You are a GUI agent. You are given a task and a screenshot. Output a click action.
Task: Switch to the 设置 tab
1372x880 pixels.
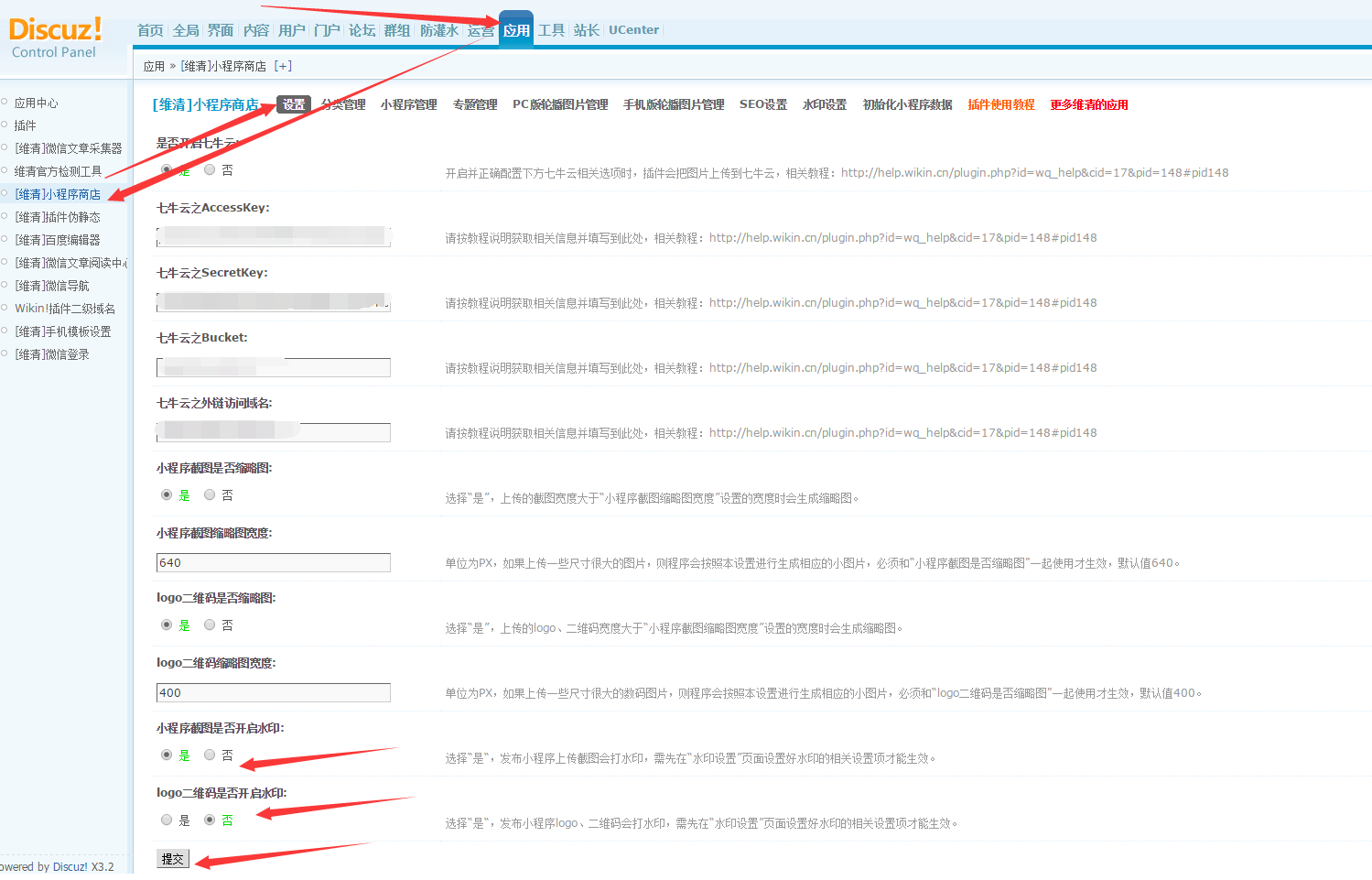click(294, 104)
